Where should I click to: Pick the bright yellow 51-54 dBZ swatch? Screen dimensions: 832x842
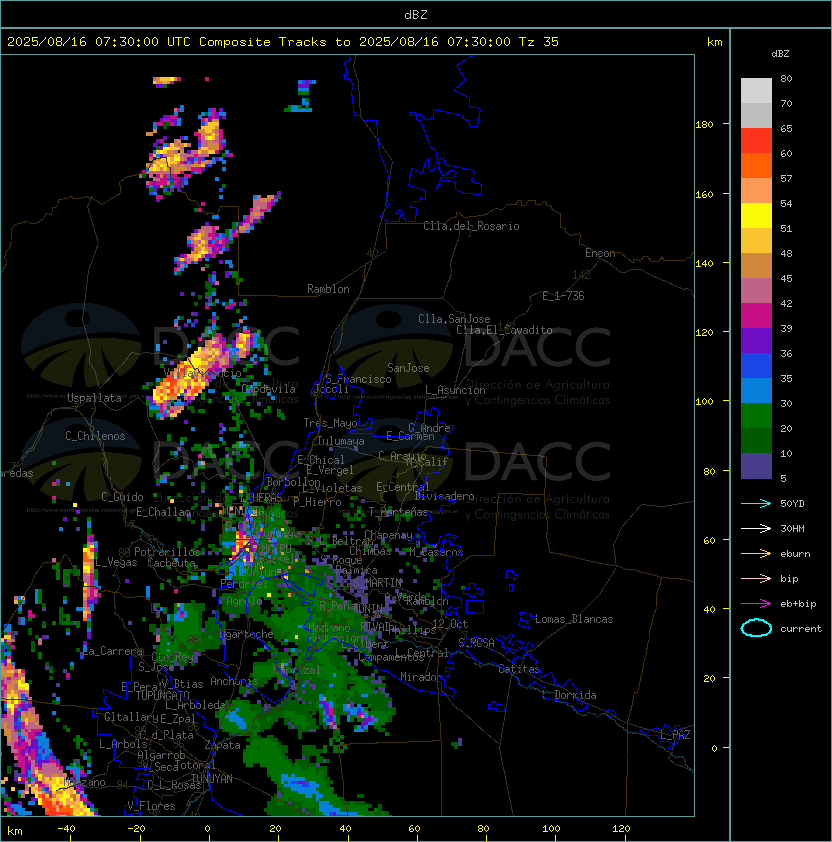(x=756, y=215)
